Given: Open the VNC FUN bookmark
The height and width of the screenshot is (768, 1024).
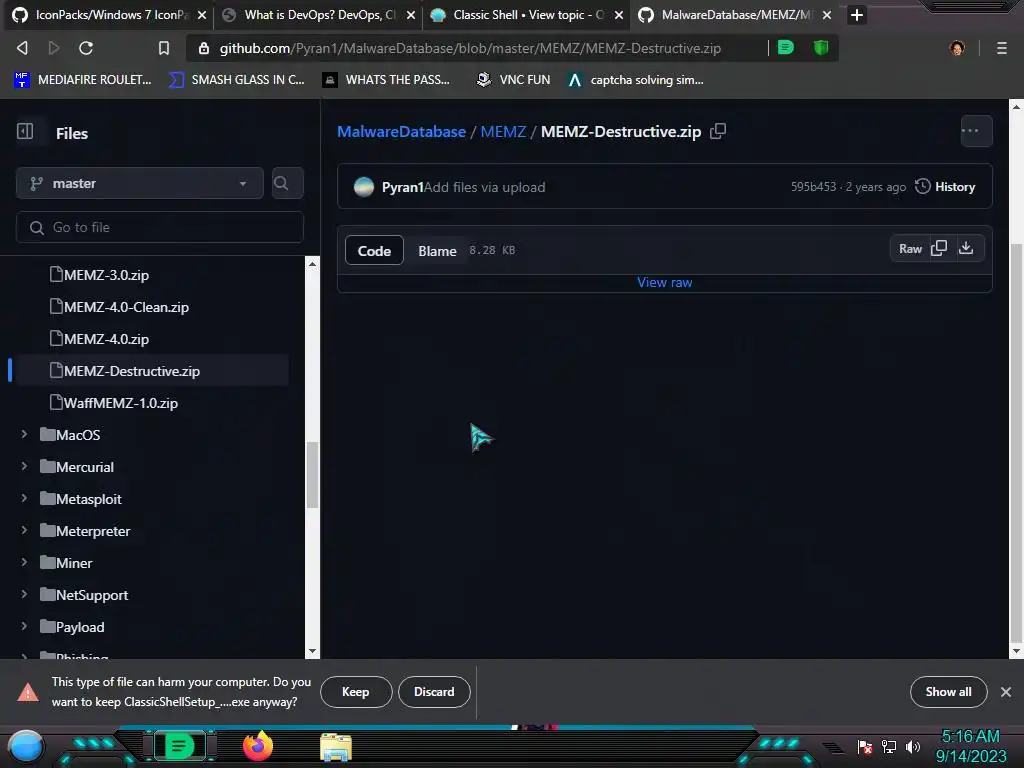Looking at the screenshot, I should (x=513, y=80).
